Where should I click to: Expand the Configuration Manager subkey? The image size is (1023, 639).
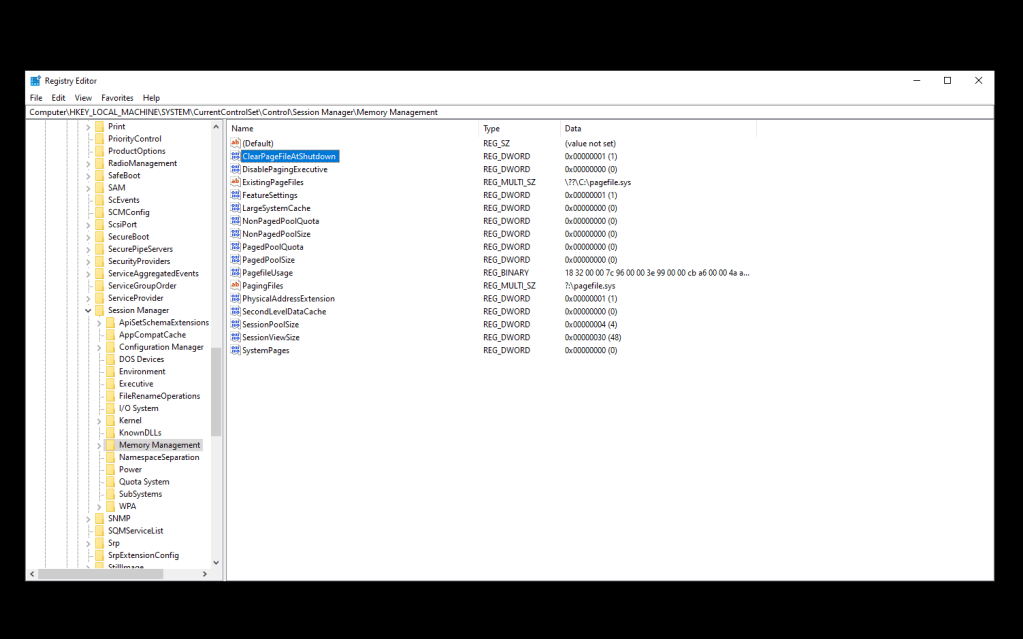tap(99, 347)
